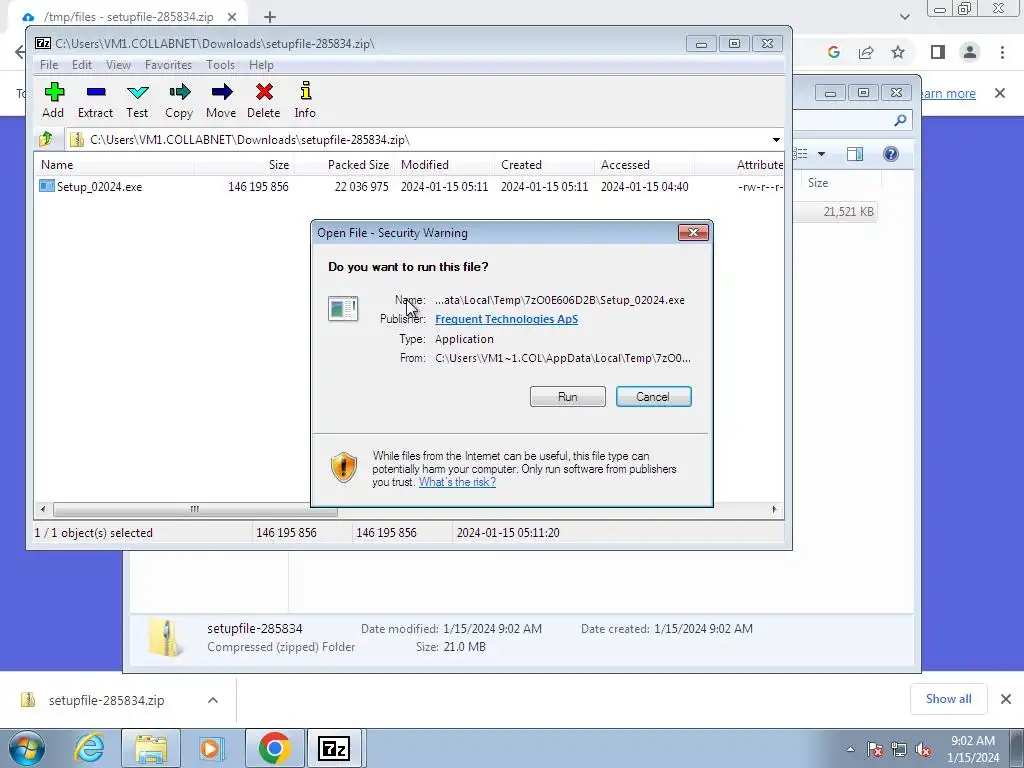The image size is (1024, 768).
Task: Close the Chrome downloads bar
Action: (x=1006, y=699)
